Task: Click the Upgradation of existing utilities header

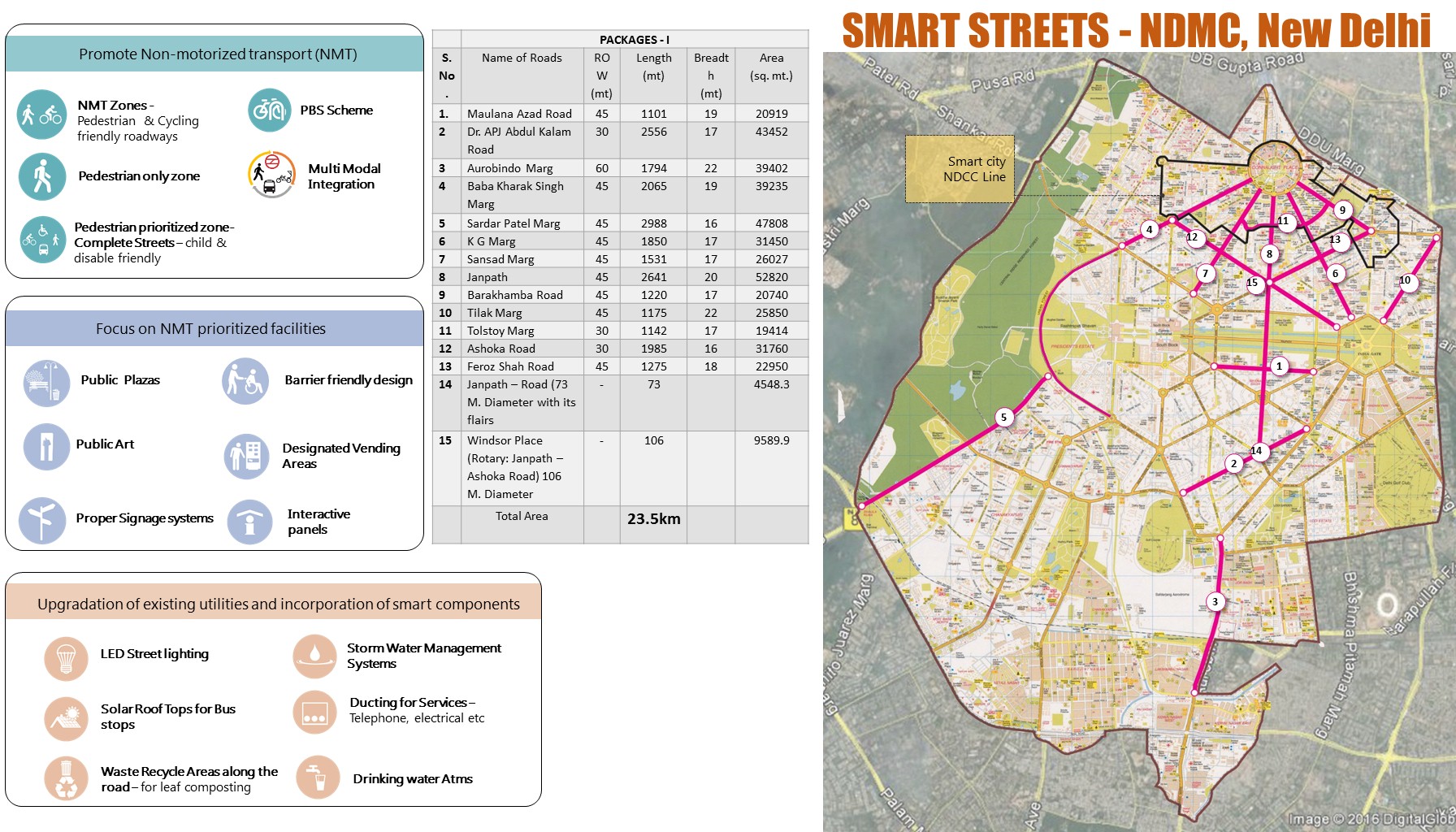Action: coord(273,603)
